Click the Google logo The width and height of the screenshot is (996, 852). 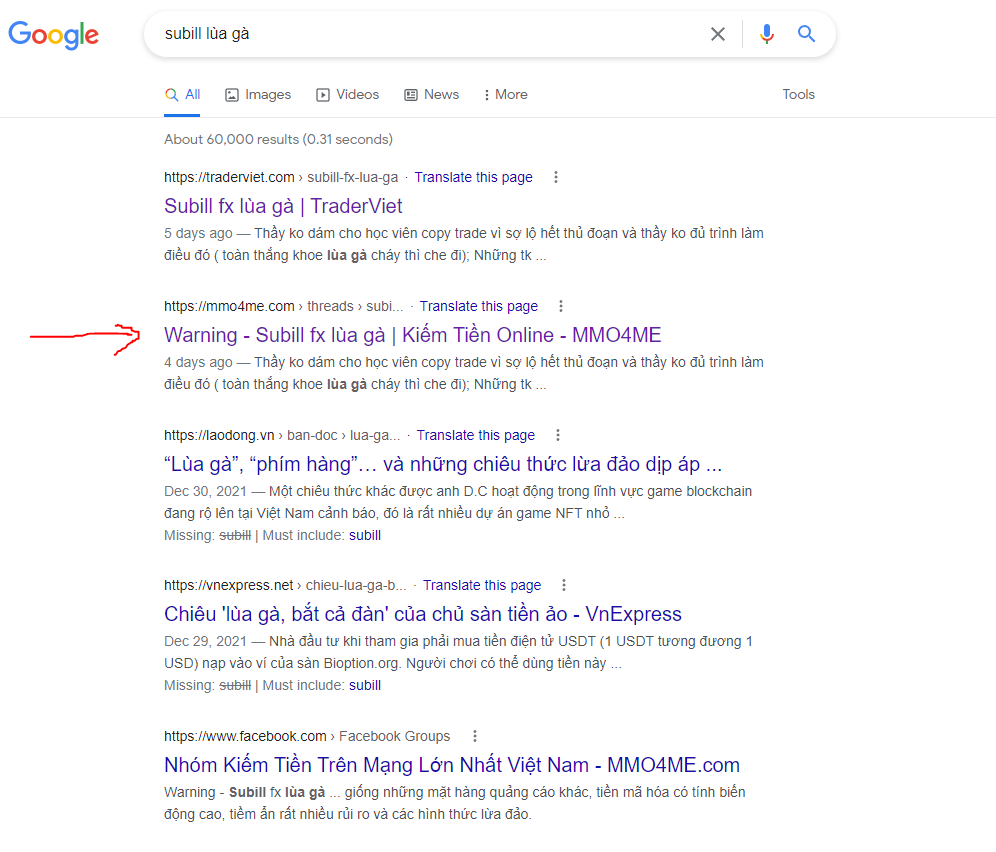tap(53, 34)
